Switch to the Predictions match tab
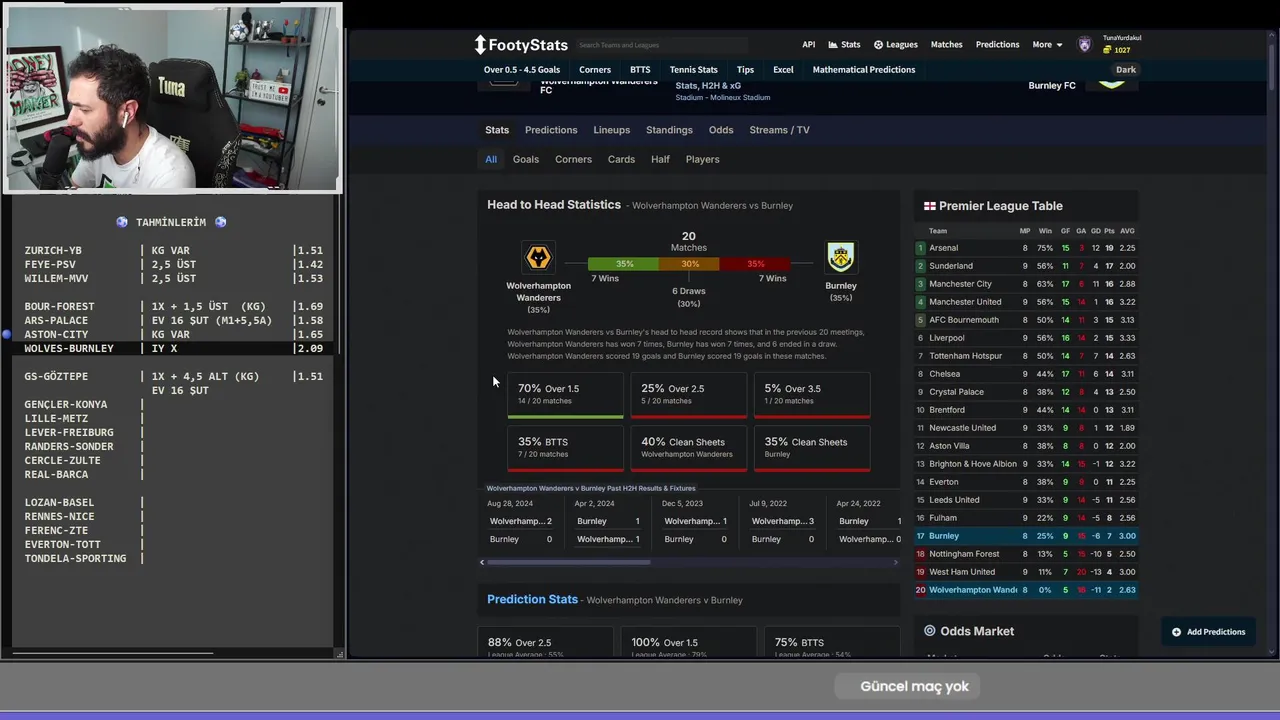1280x720 pixels. tap(551, 130)
